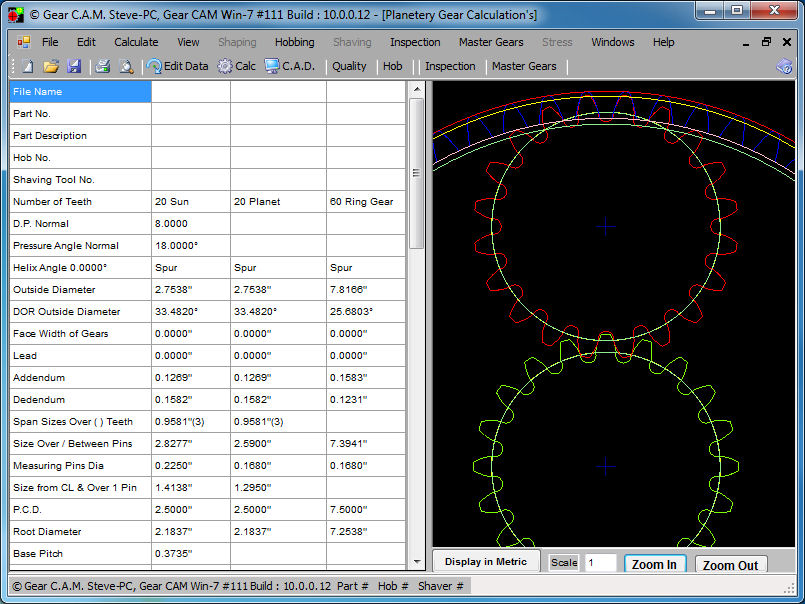Open the View menu
The image size is (805, 604).
pos(188,42)
